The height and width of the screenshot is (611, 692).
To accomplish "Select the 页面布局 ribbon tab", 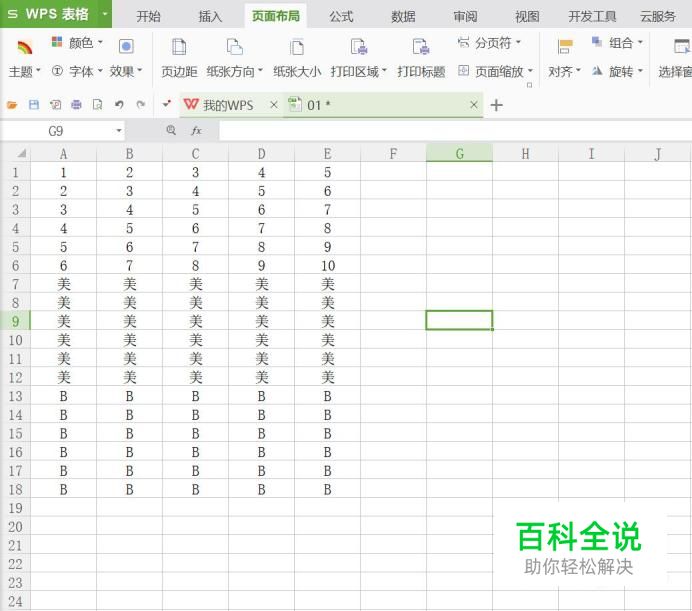I will 275,16.
